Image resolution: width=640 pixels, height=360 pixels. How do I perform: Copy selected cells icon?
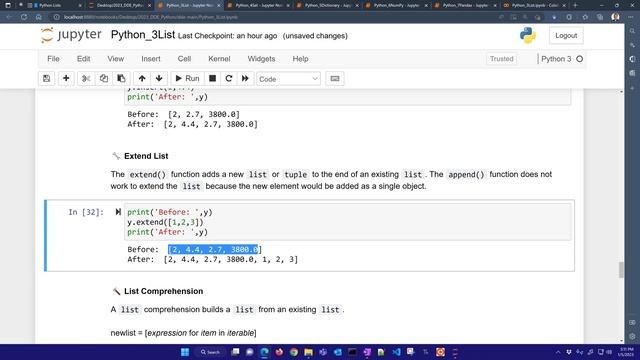click(x=104, y=78)
